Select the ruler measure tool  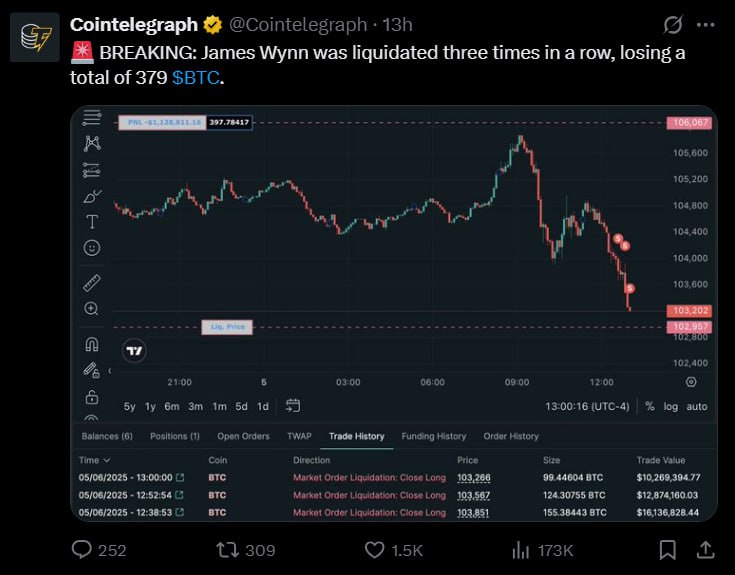click(92, 283)
